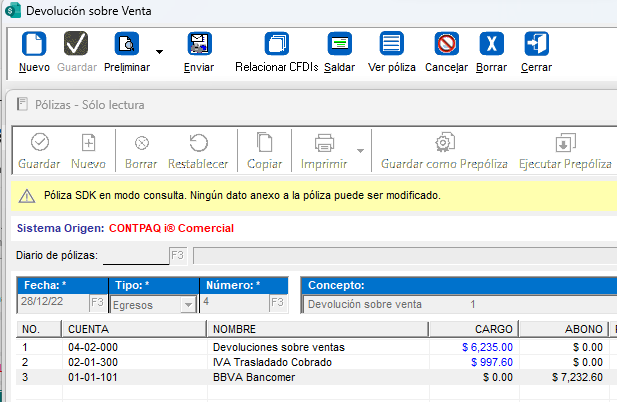Open Relacionar CFDIs tool
Image resolution: width=617 pixels, height=402 pixels.
(275, 46)
